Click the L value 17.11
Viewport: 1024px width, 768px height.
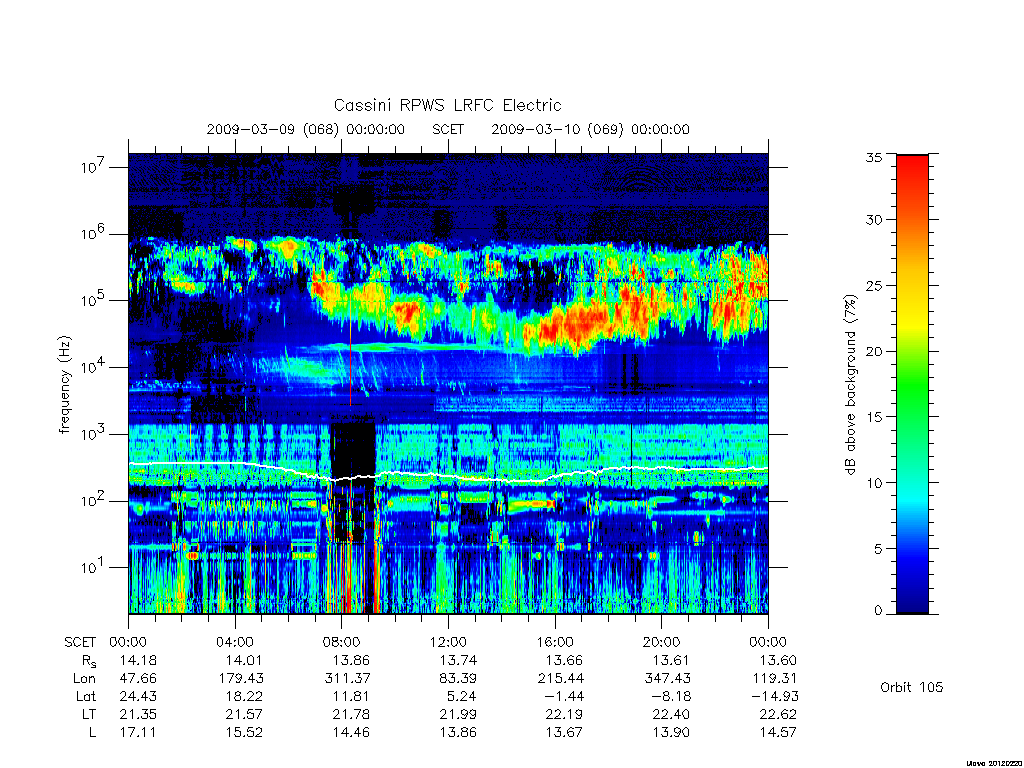tap(138, 732)
